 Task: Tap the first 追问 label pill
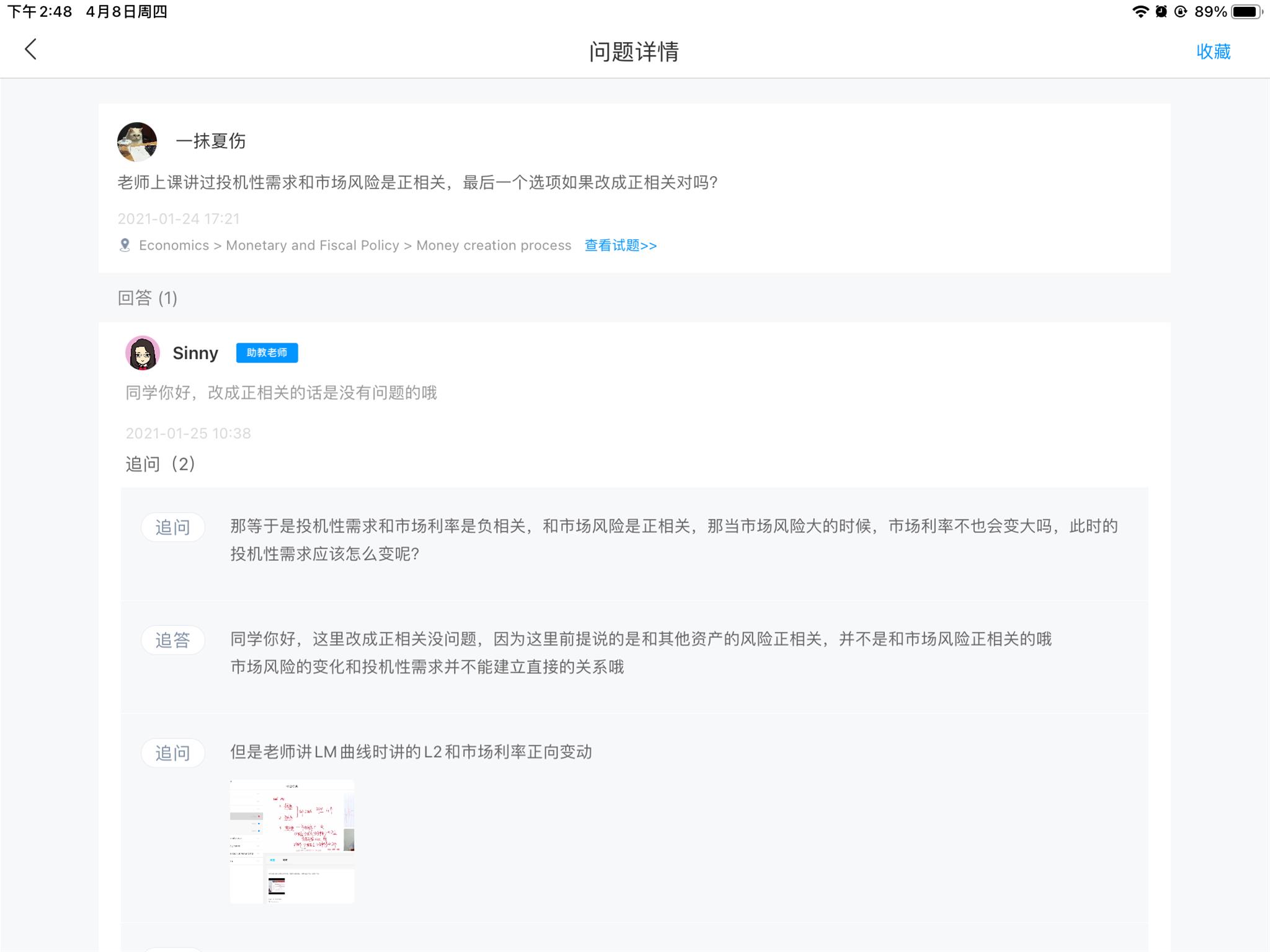(172, 527)
